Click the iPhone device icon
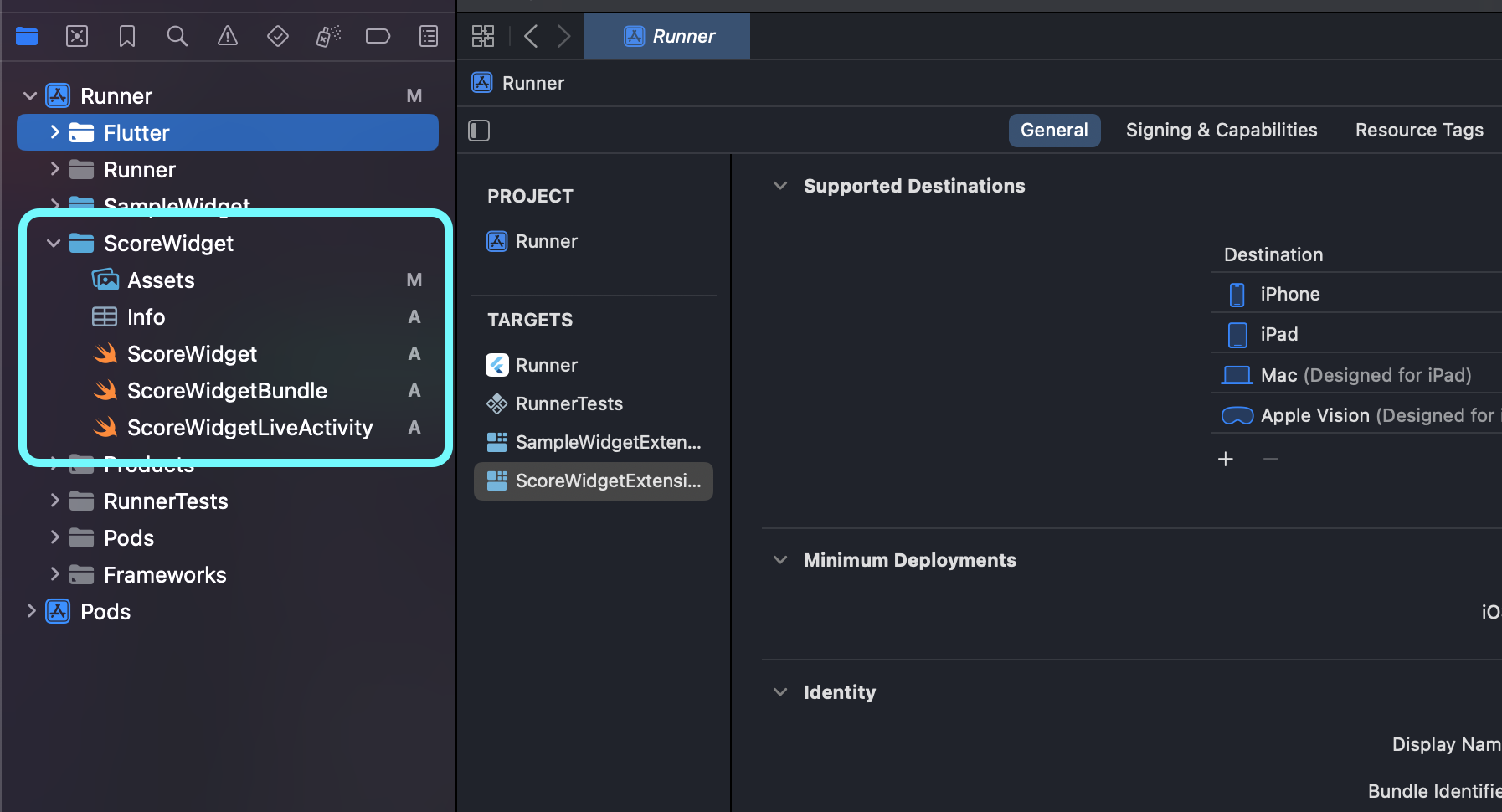Screen dimensions: 1502x812 pos(1237,294)
